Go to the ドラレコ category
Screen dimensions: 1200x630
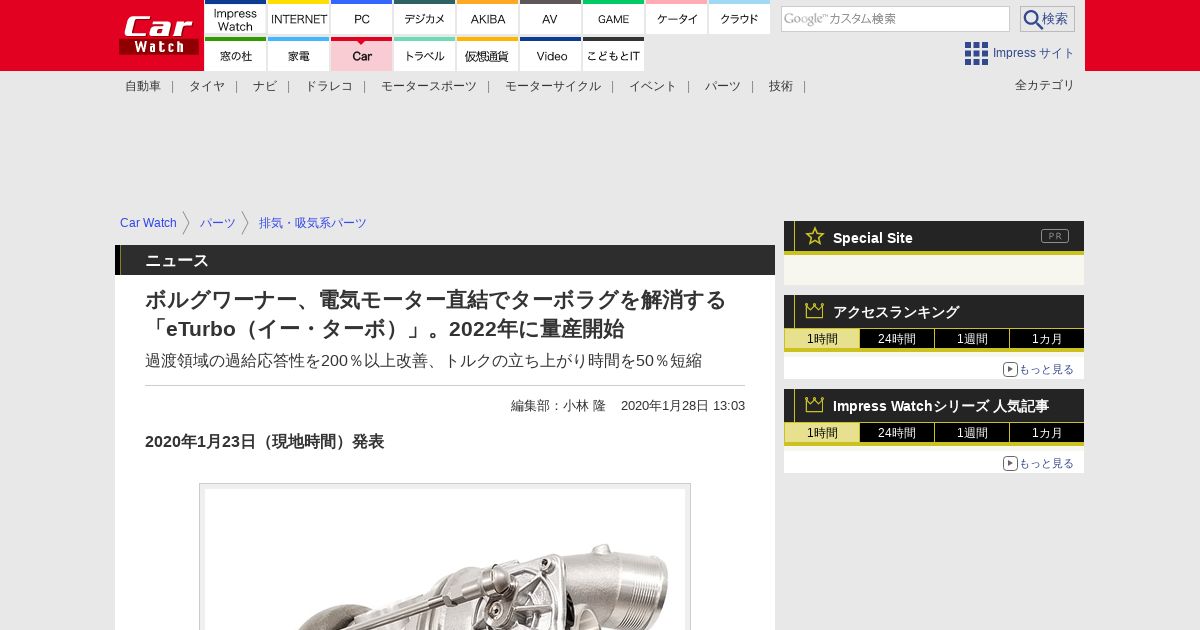329,86
